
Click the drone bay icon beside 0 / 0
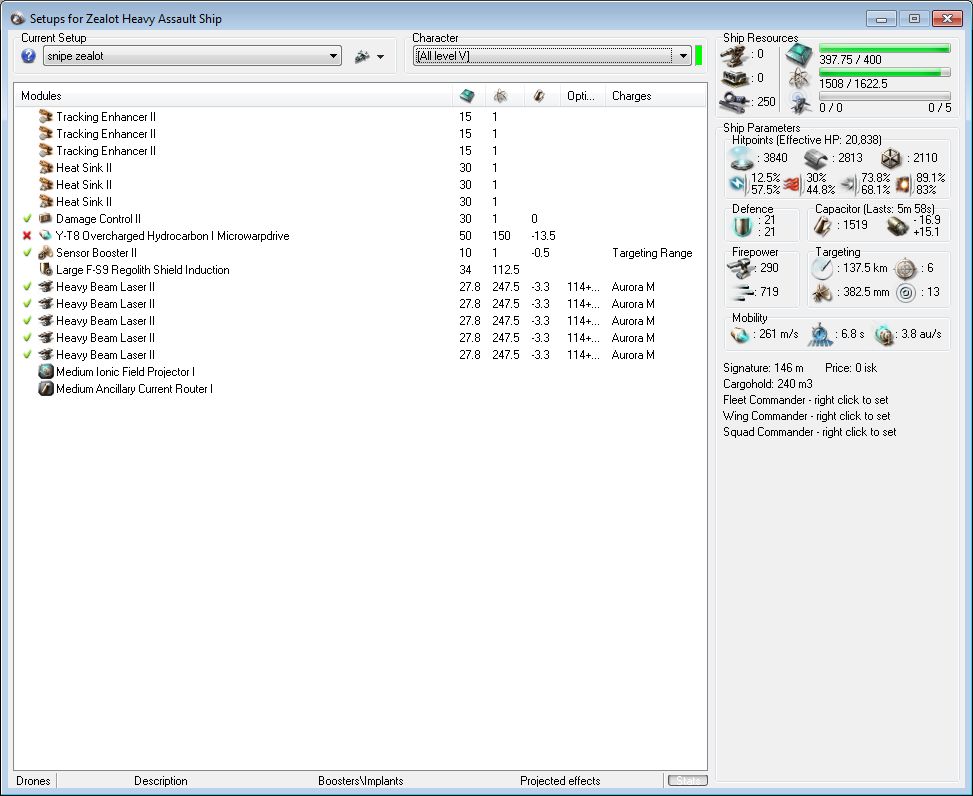pyautogui.click(x=799, y=102)
